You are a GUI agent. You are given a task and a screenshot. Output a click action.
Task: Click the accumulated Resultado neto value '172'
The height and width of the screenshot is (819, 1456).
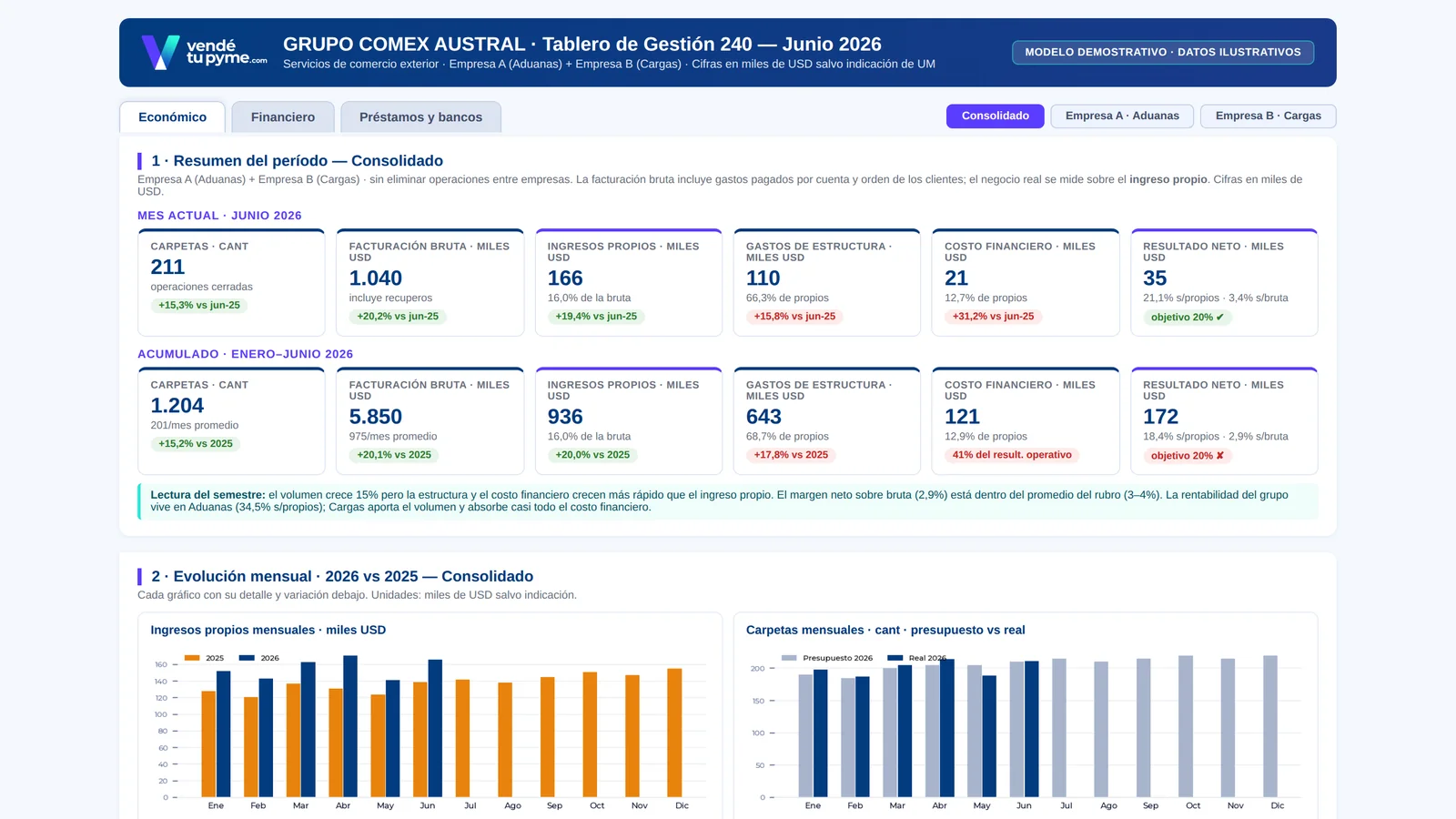(x=1160, y=416)
